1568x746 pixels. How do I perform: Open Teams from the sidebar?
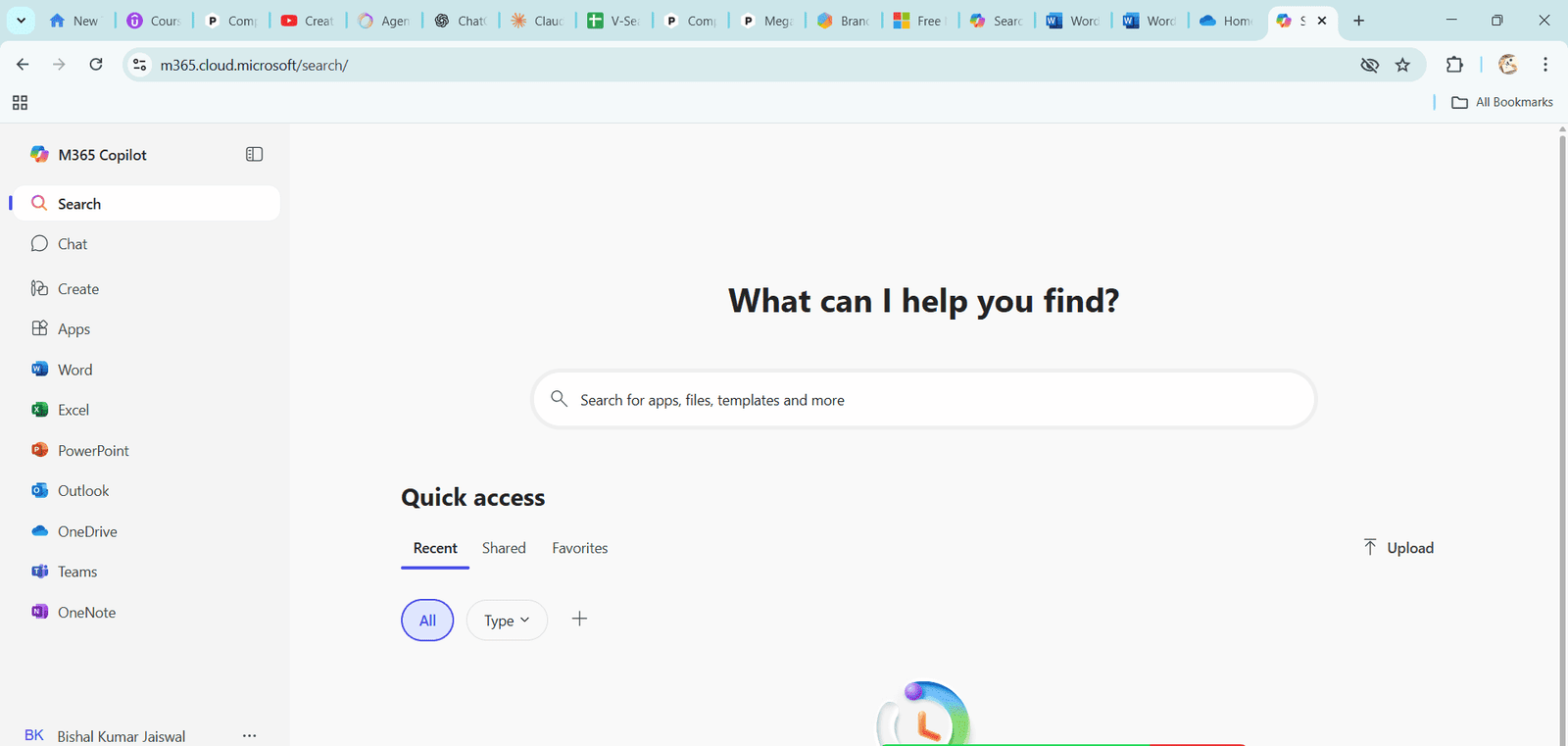(76, 572)
